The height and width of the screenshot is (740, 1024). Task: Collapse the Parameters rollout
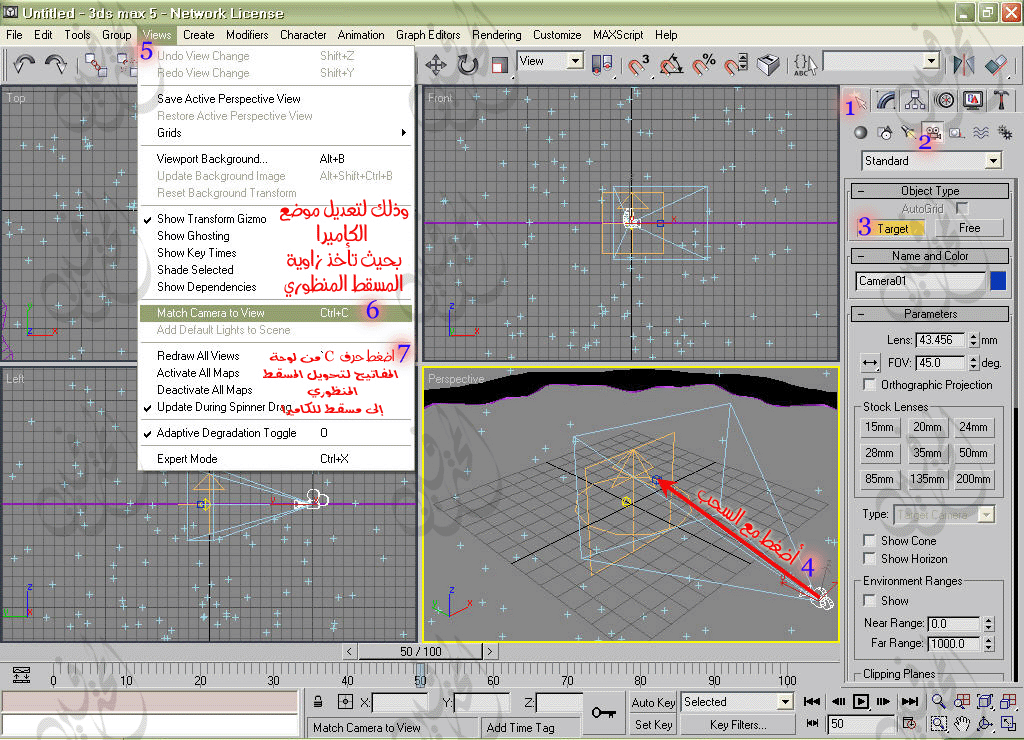coord(930,314)
